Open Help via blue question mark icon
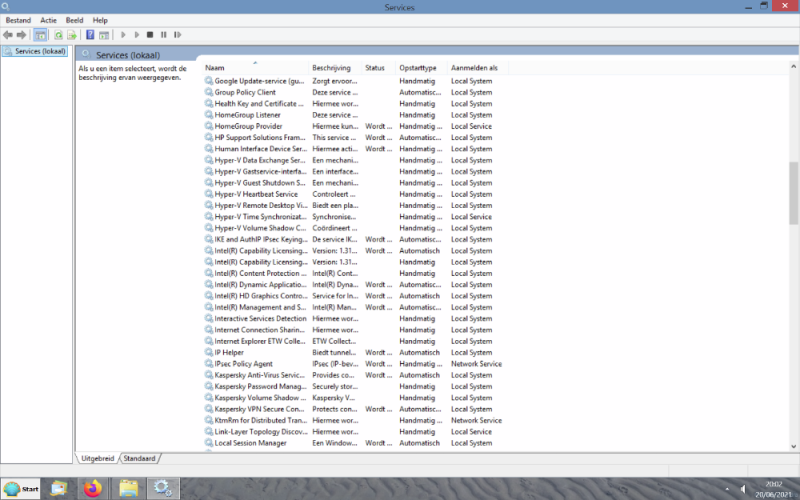This screenshot has height=500, width=800. (x=90, y=35)
